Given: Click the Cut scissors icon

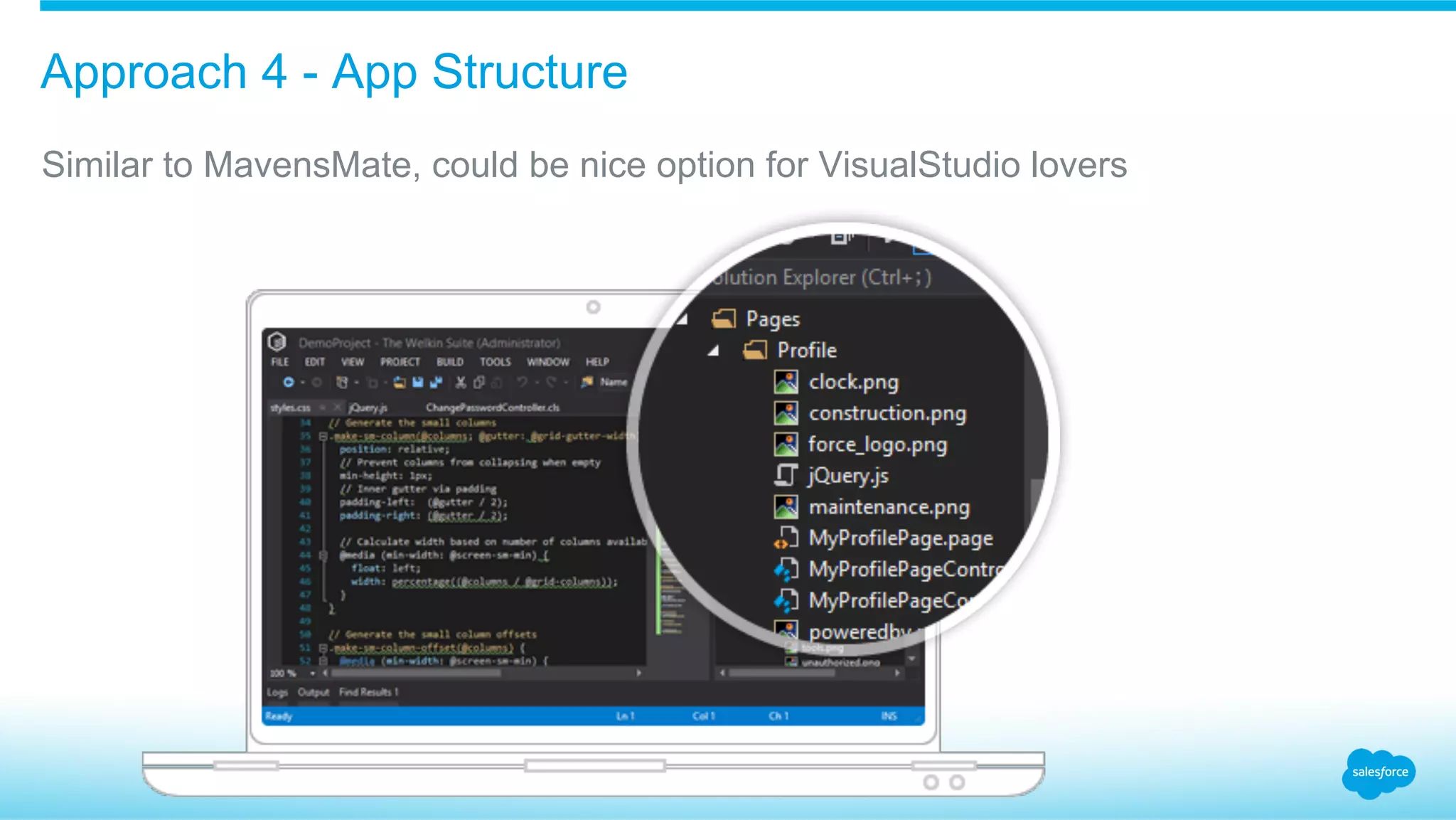Looking at the screenshot, I should pyautogui.click(x=461, y=383).
